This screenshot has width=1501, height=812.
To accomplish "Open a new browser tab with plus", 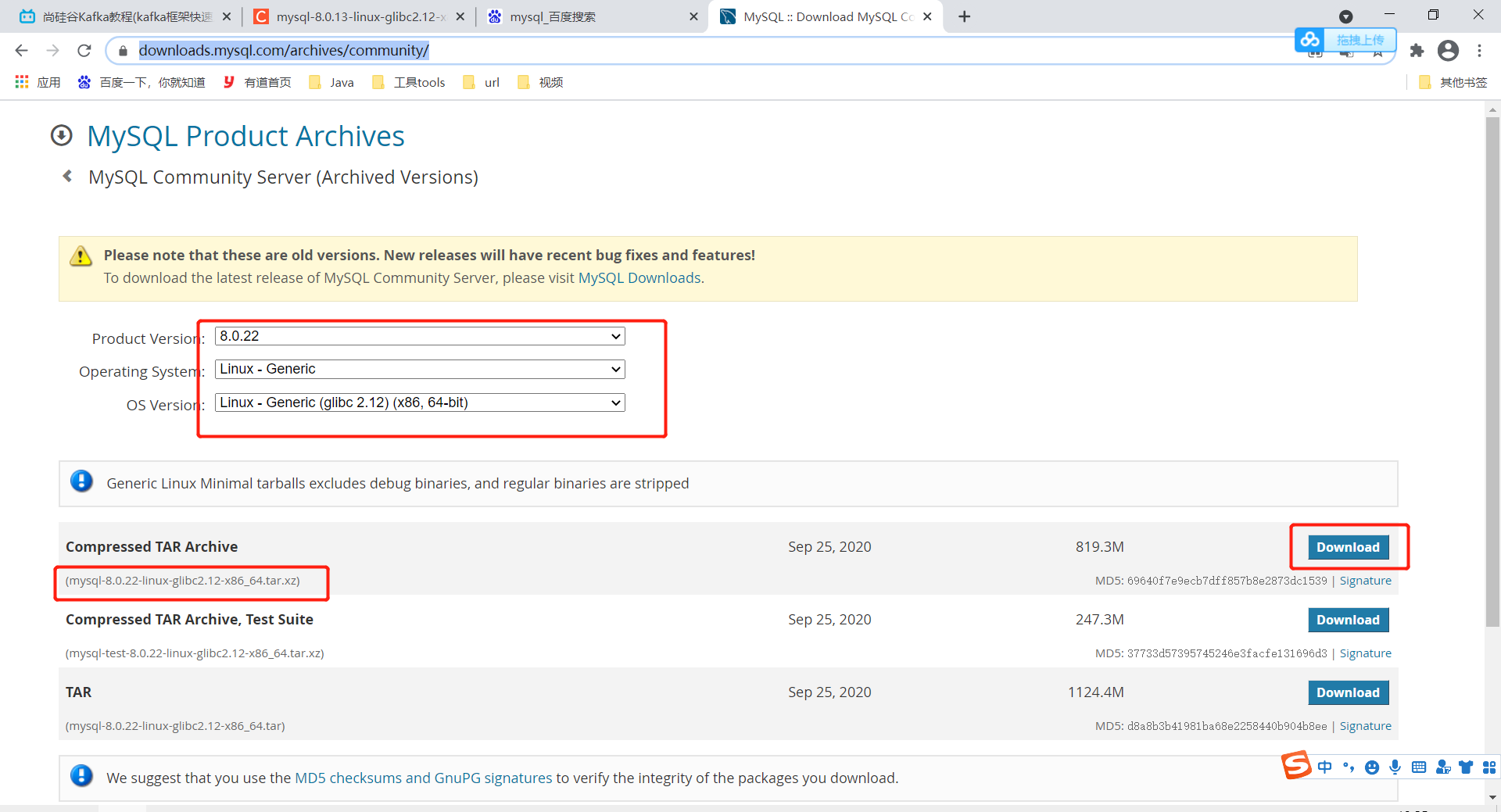I will coord(965,16).
